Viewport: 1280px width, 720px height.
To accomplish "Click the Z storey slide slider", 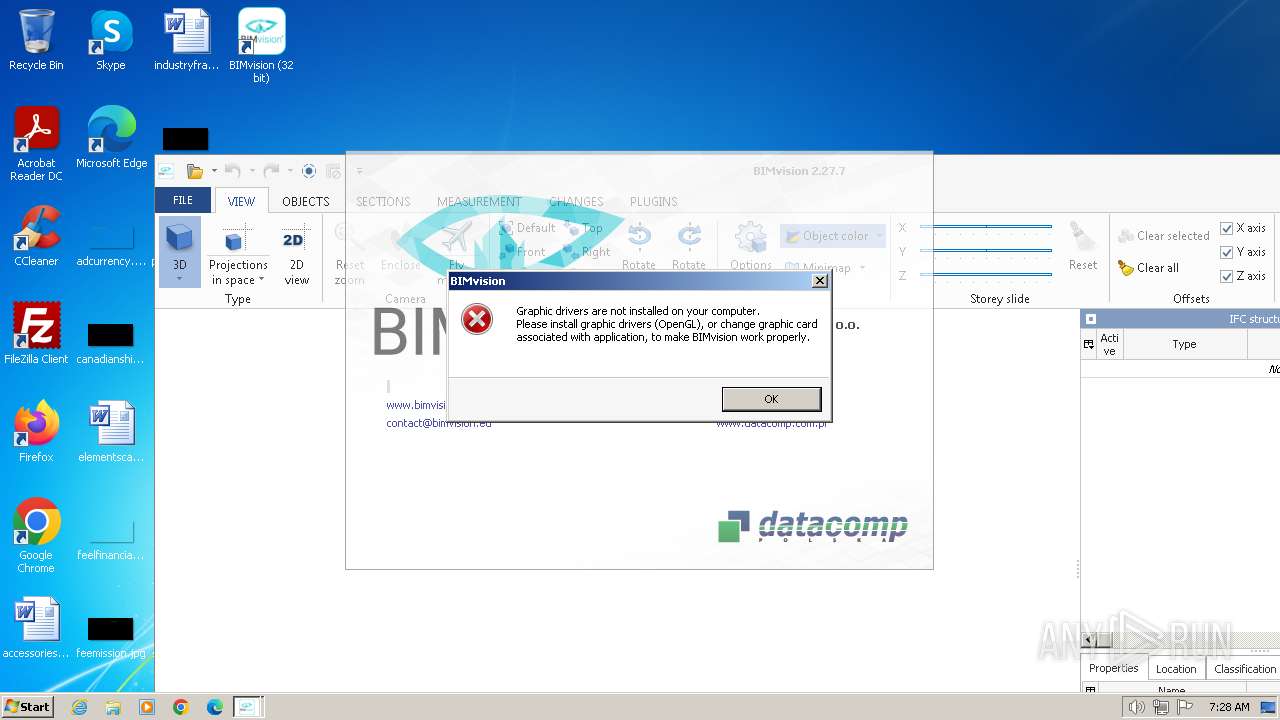I will click(986, 275).
